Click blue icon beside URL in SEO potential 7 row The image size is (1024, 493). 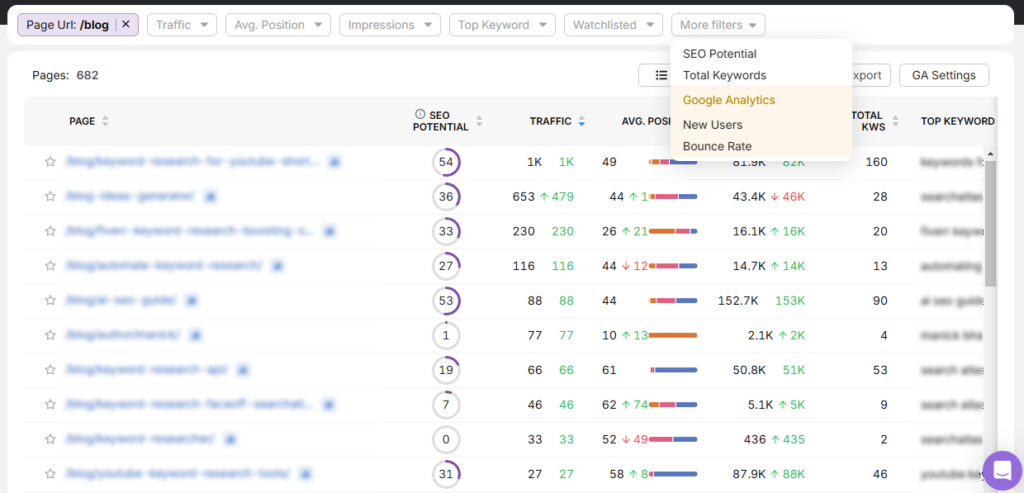tap(328, 404)
